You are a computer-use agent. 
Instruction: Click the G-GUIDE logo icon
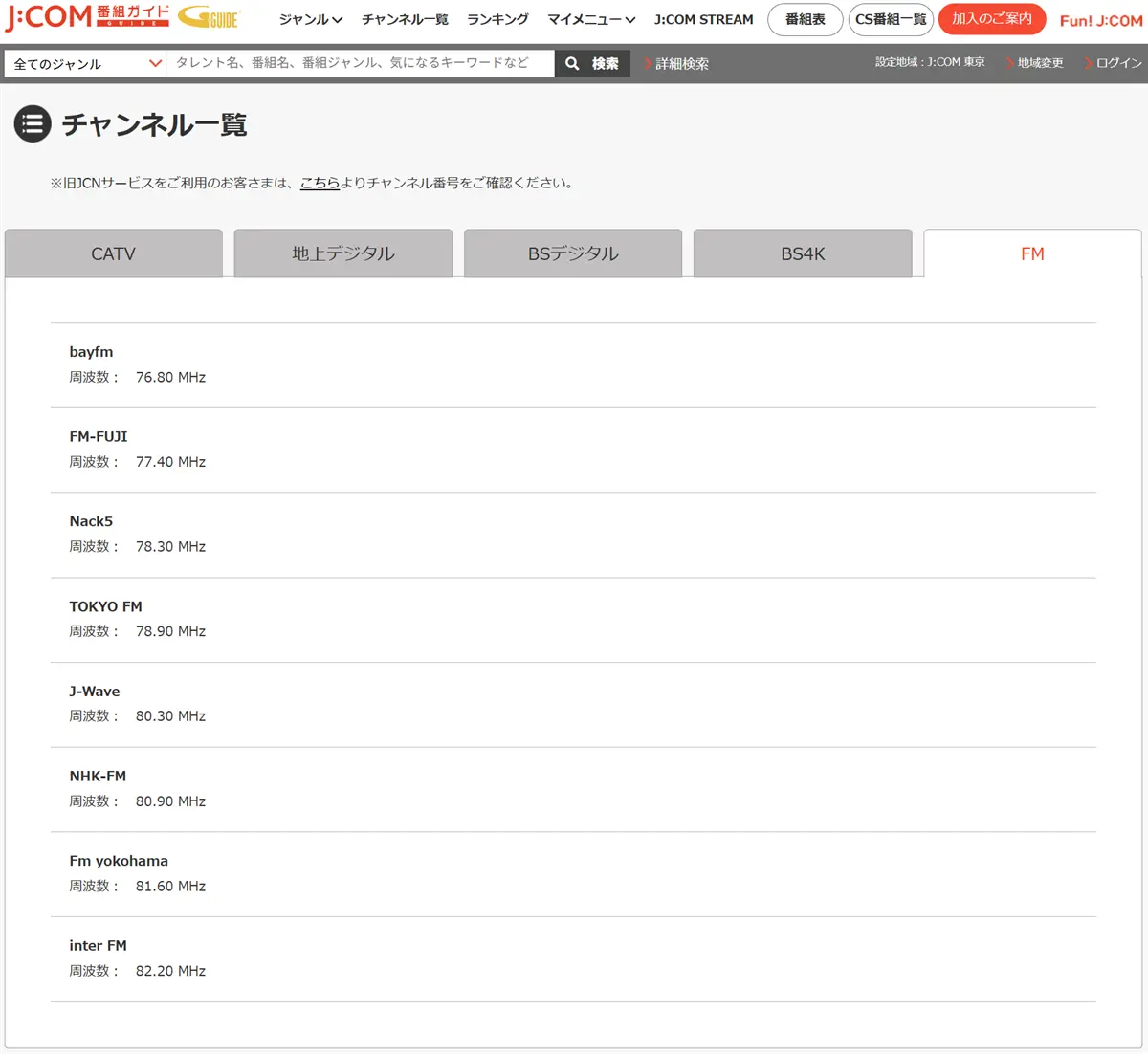click(x=209, y=17)
